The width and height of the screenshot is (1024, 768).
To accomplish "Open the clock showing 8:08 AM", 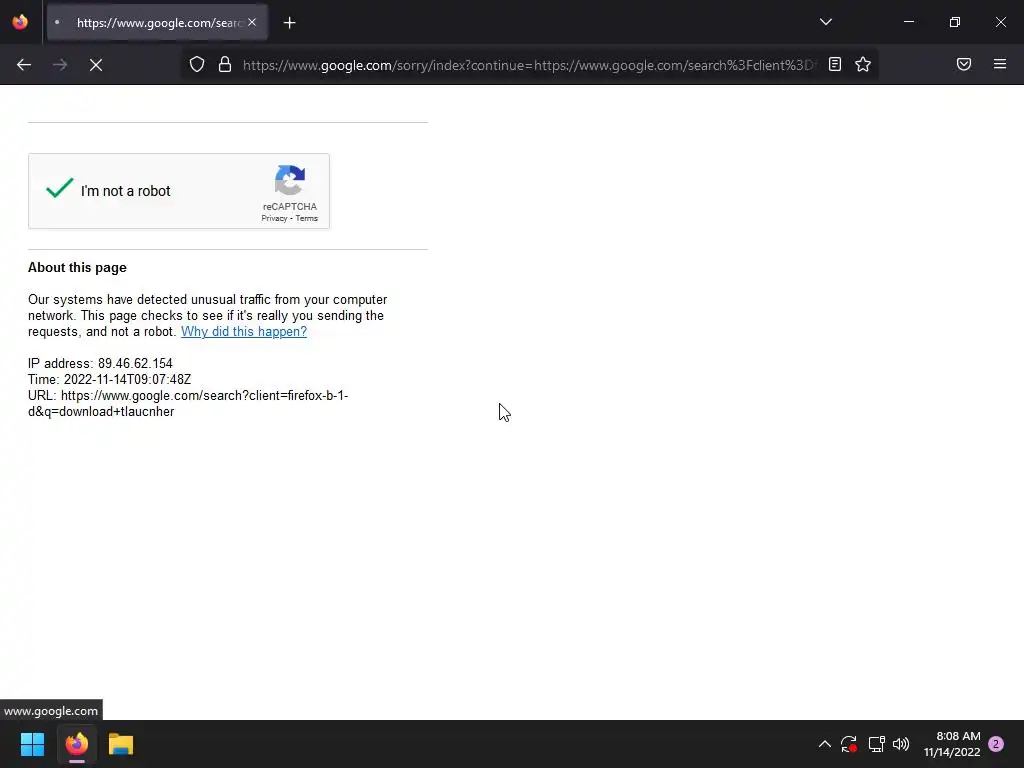I will [x=952, y=744].
